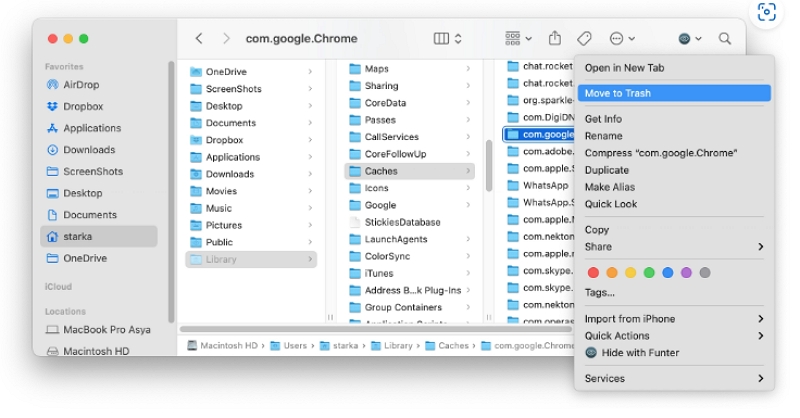The width and height of the screenshot is (800, 418).
Task: Click Macintosh HD in the path bar
Action: coord(222,346)
